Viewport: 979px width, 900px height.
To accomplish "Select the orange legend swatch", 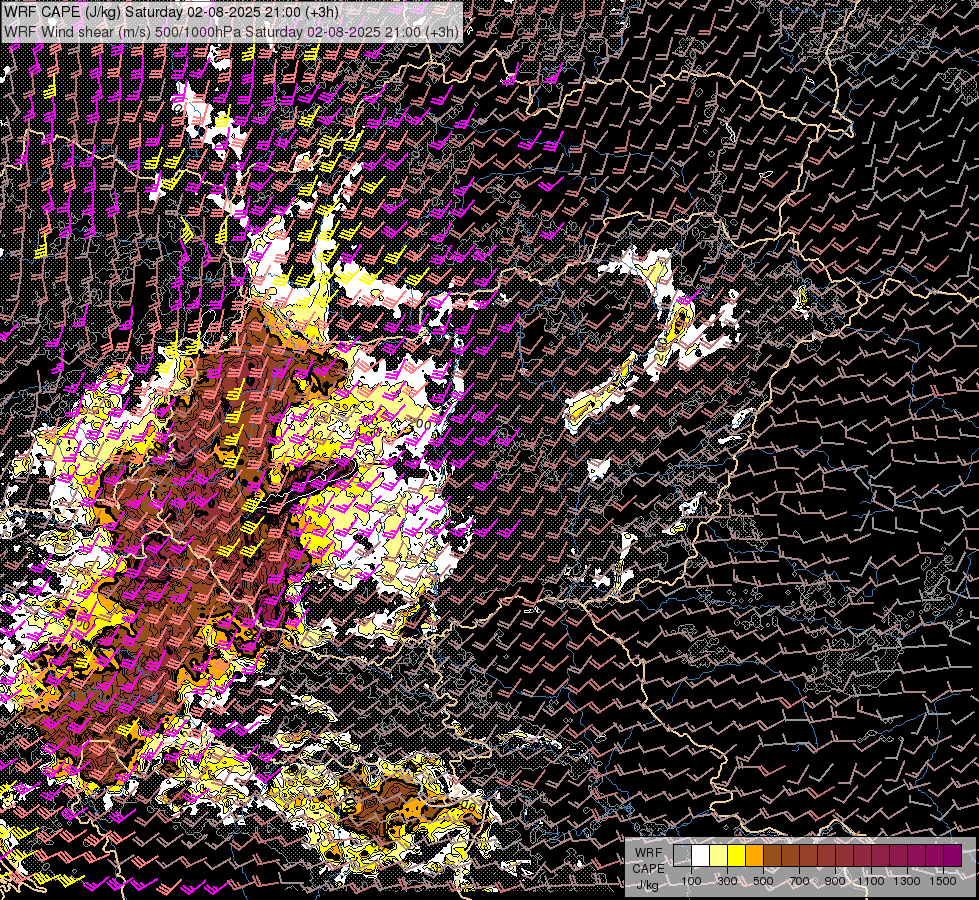I will tap(754, 855).
